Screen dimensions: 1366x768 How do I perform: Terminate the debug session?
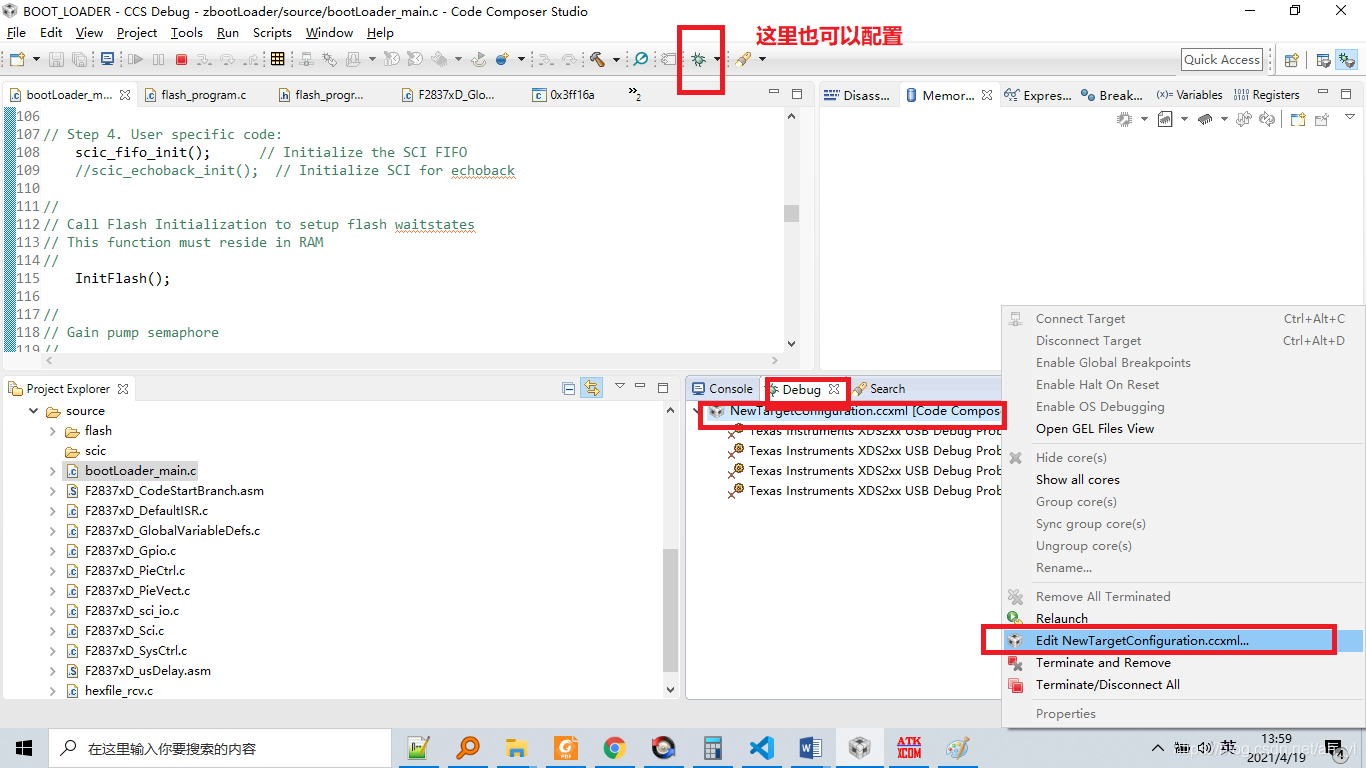coord(181,59)
